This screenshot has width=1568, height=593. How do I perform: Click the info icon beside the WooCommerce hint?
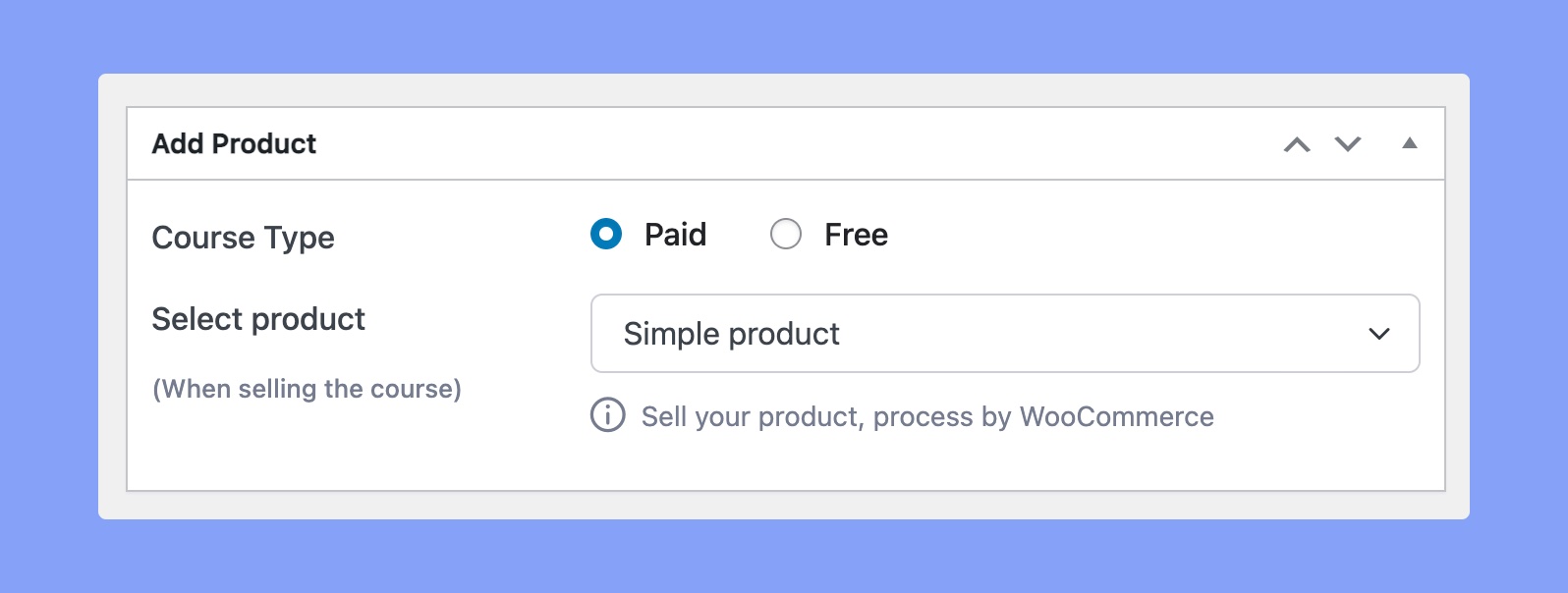pos(607,415)
